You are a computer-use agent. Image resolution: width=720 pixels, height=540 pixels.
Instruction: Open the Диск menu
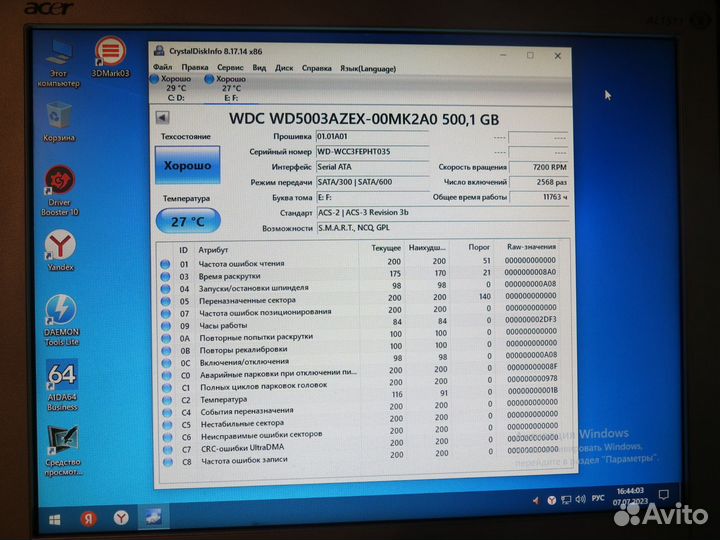point(284,68)
